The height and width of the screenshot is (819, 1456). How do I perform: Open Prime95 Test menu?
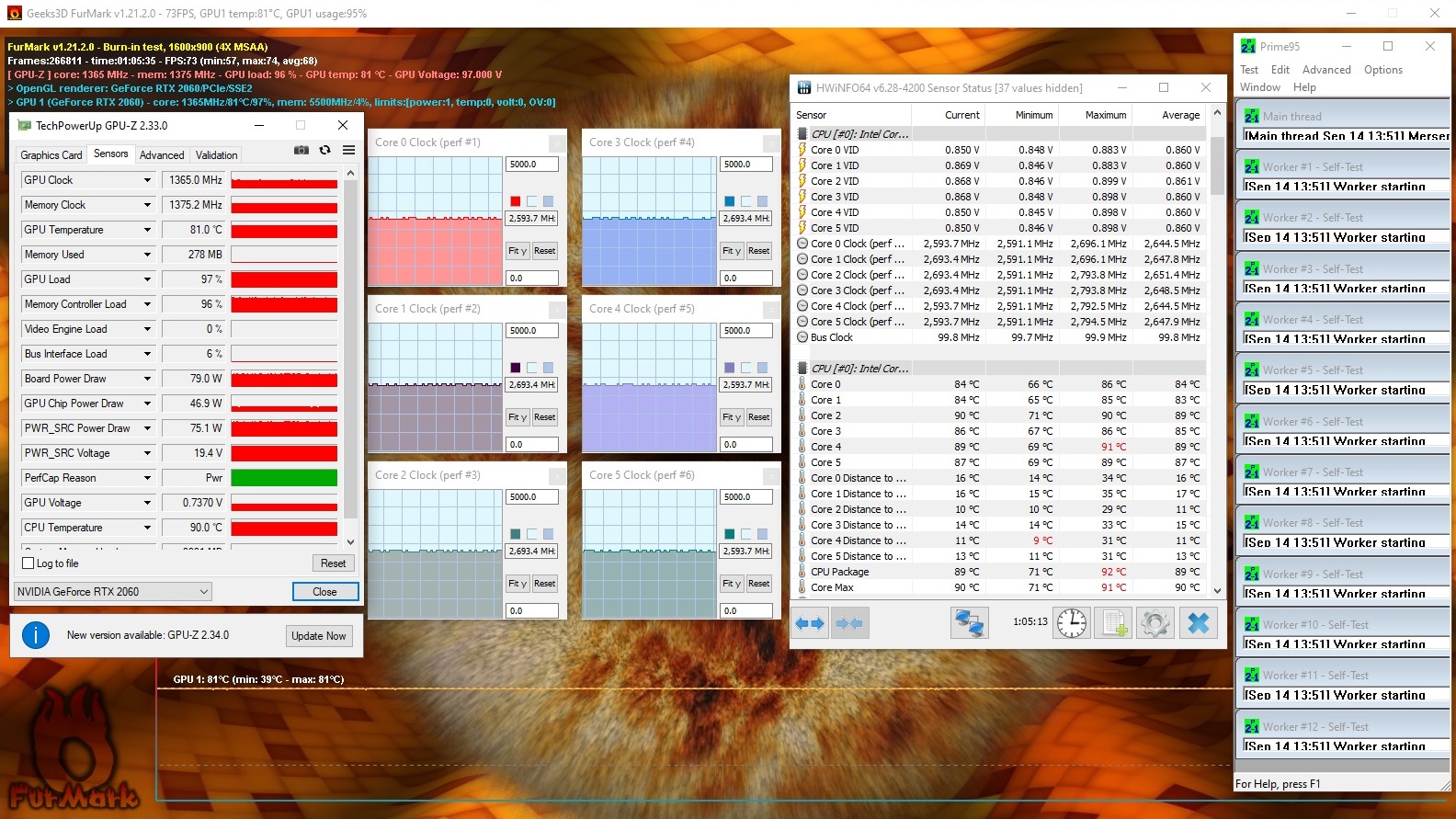click(x=1249, y=70)
